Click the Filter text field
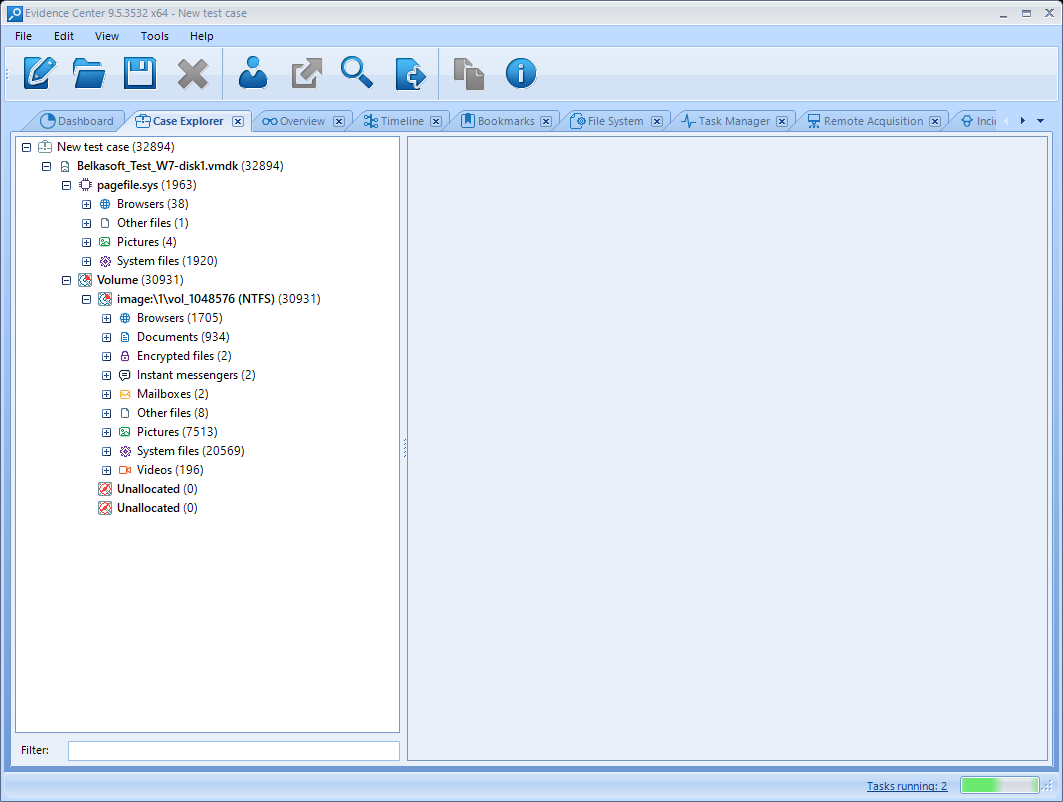 pyautogui.click(x=233, y=750)
